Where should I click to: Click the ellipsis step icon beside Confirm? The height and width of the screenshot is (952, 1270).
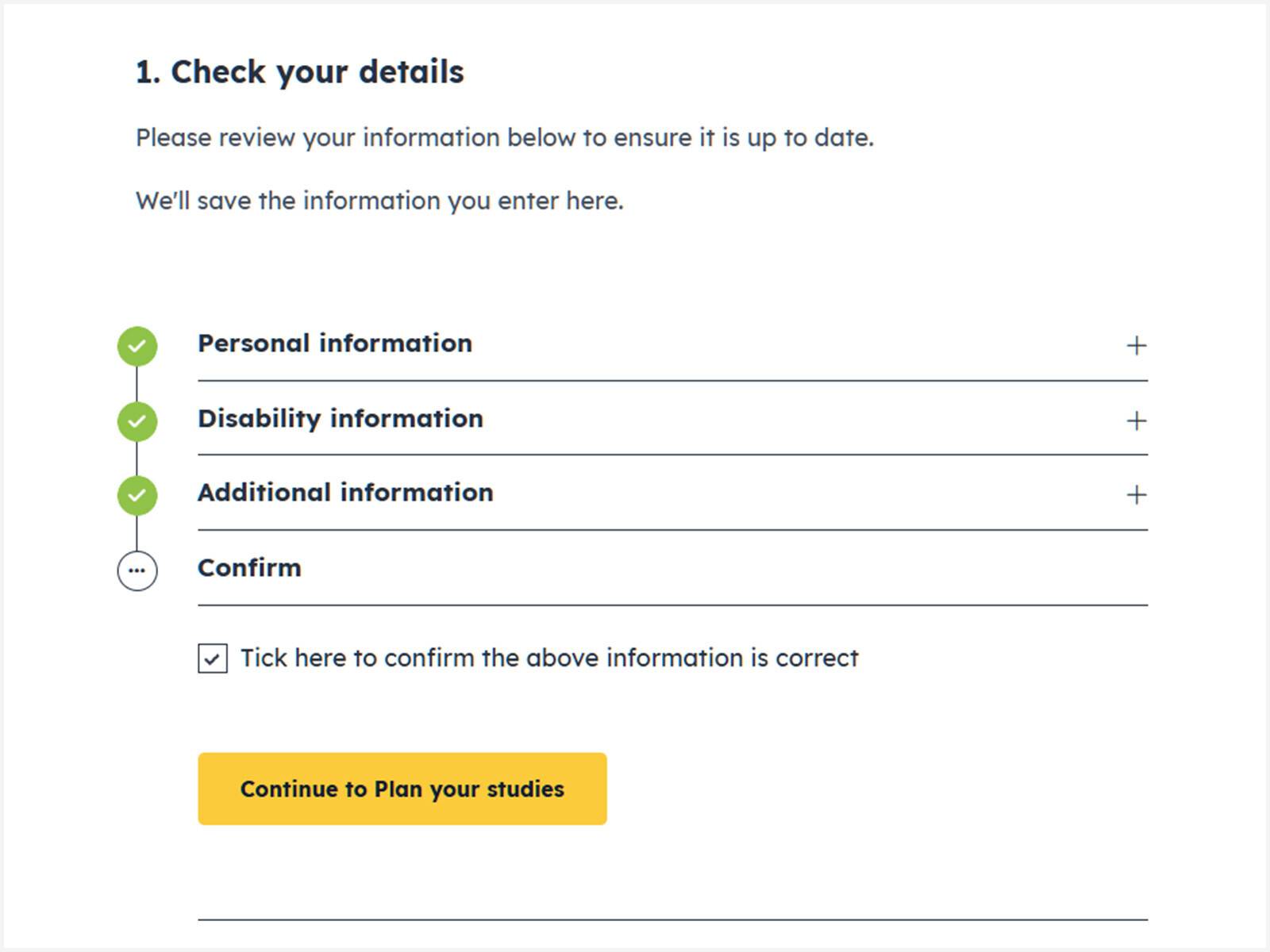(137, 570)
